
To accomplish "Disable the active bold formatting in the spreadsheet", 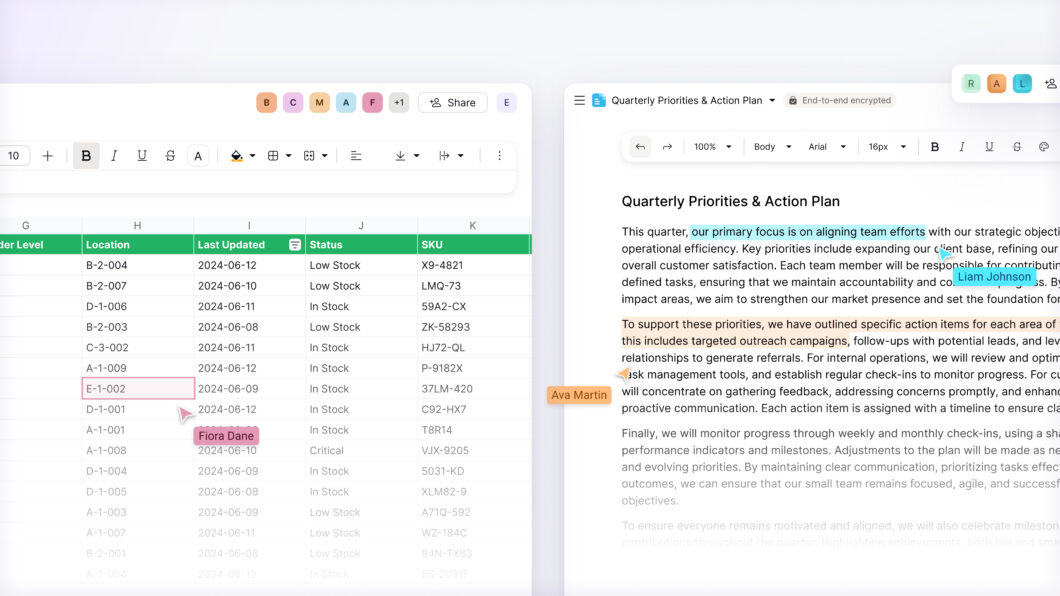I will [86, 156].
